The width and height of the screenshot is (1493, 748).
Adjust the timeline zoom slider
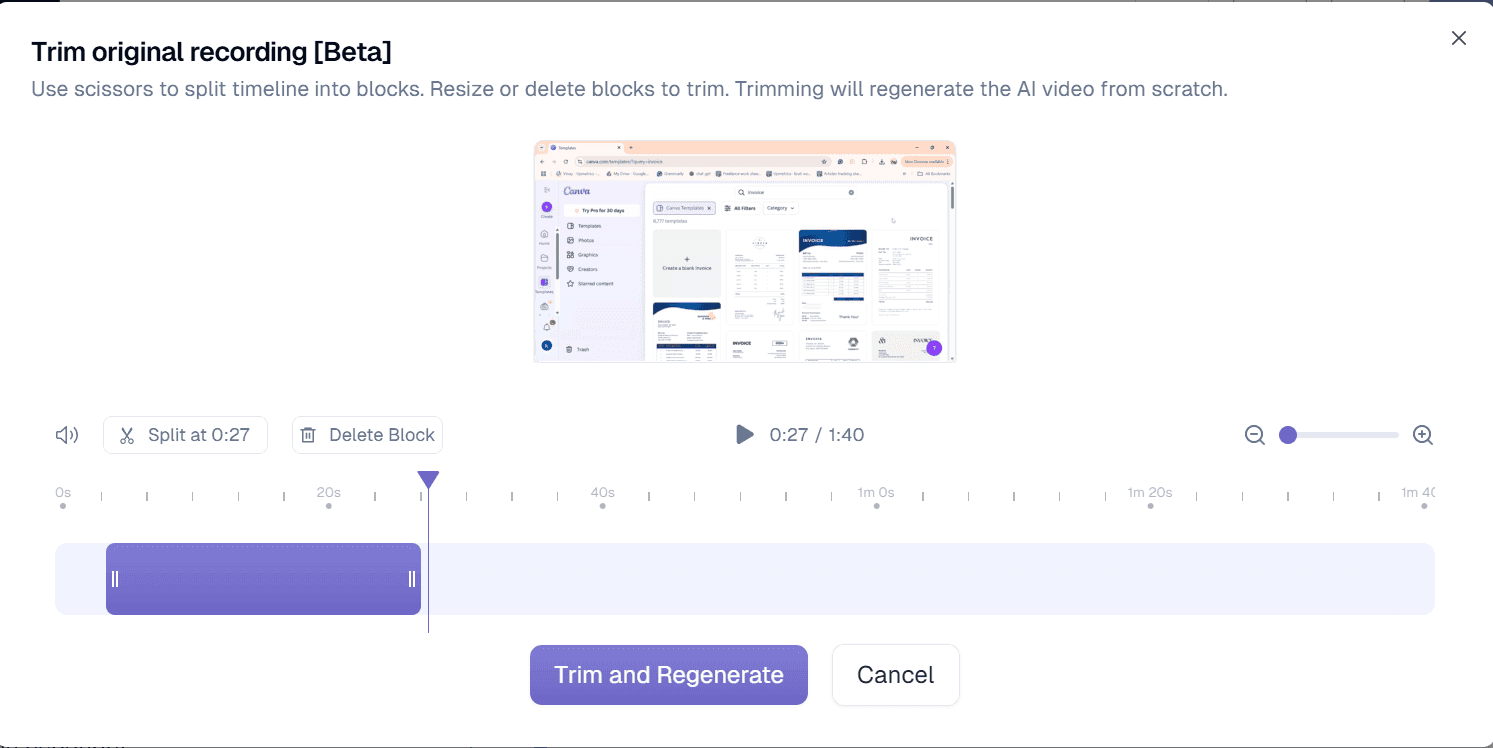tap(1288, 434)
